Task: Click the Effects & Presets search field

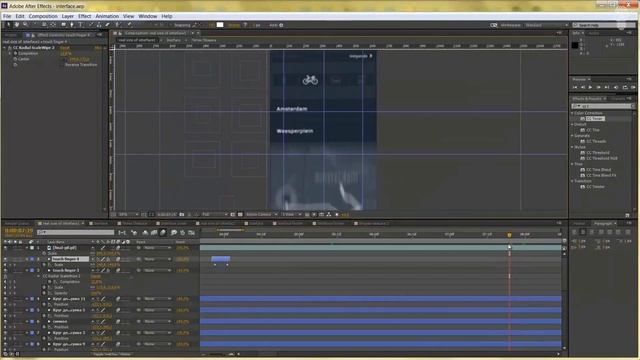Action: pos(603,106)
